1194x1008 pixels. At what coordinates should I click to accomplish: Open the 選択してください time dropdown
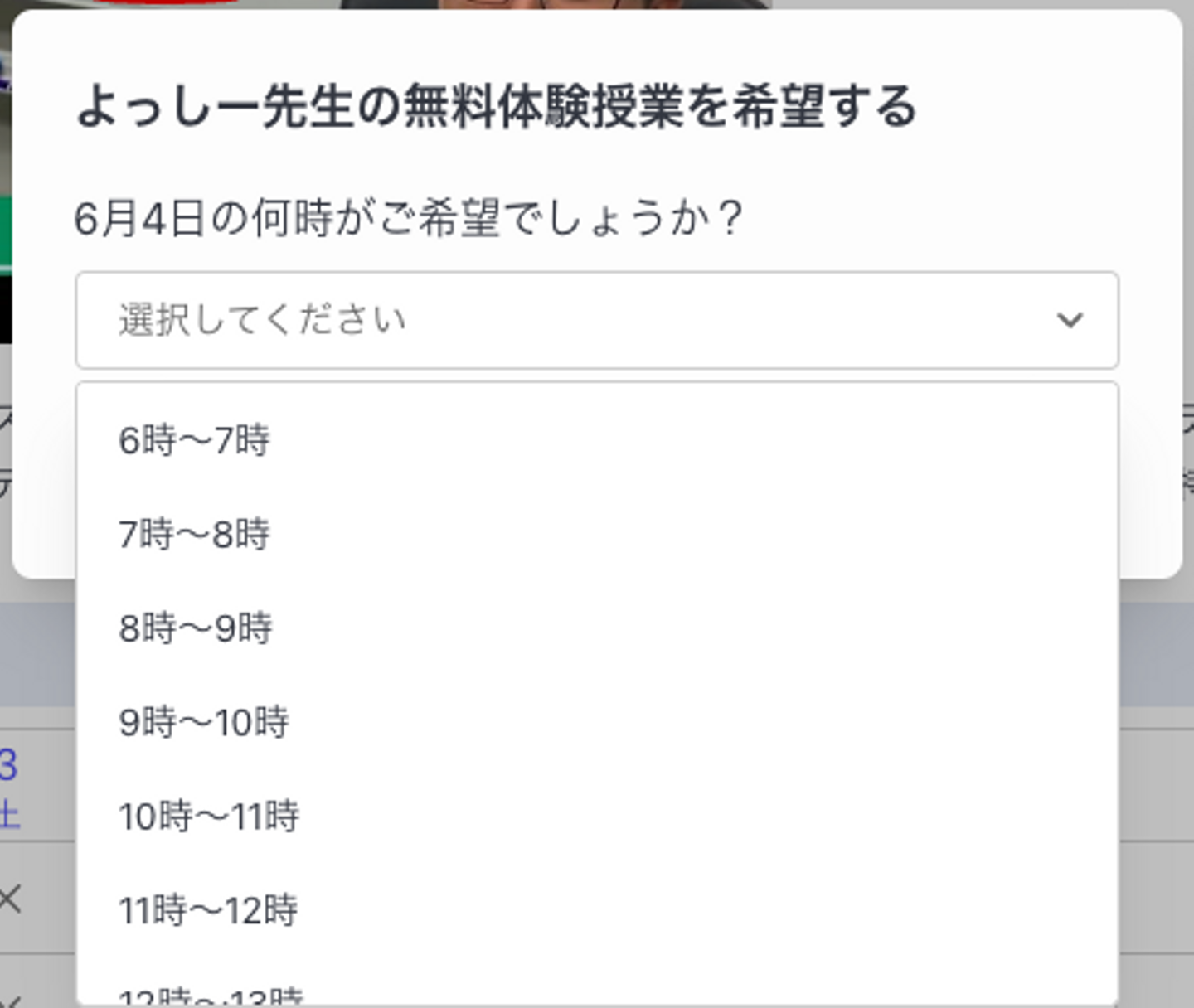tap(597, 320)
